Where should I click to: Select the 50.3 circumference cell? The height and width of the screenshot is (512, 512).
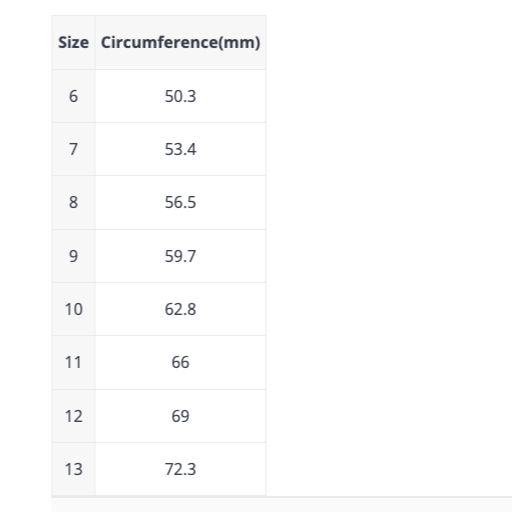180,96
